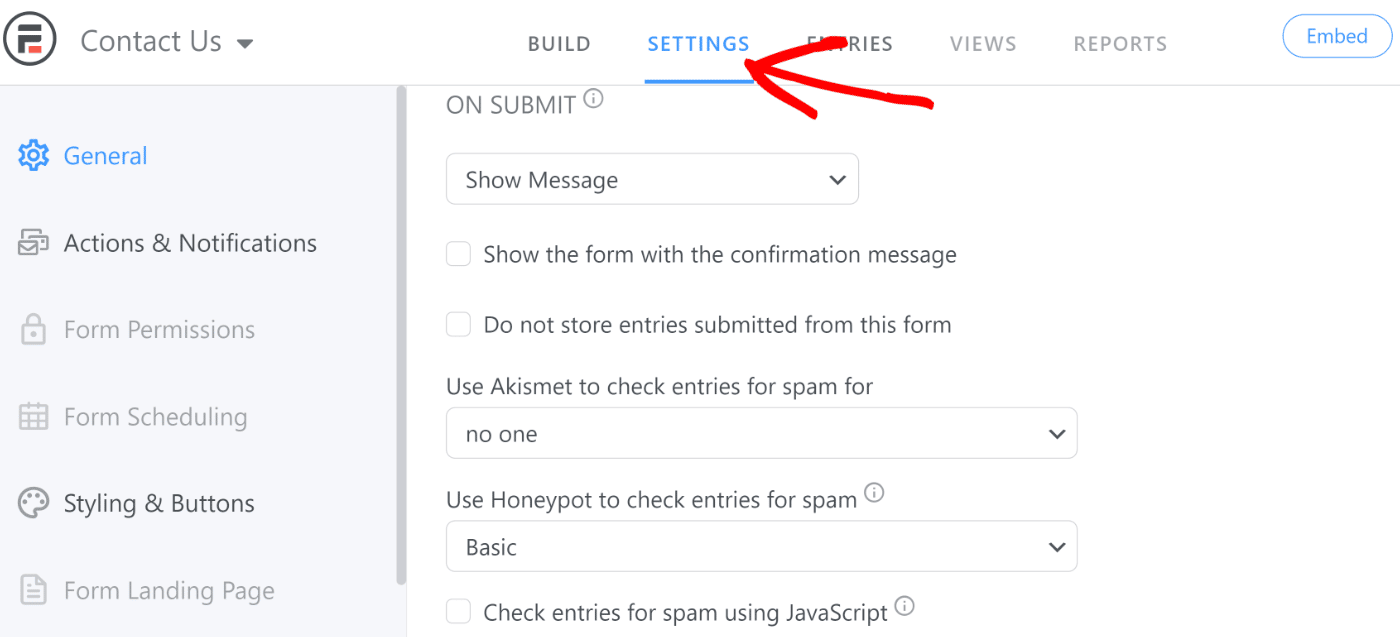The height and width of the screenshot is (637, 1400).
Task: Click the On Submit info icon
Action: pyautogui.click(x=594, y=98)
